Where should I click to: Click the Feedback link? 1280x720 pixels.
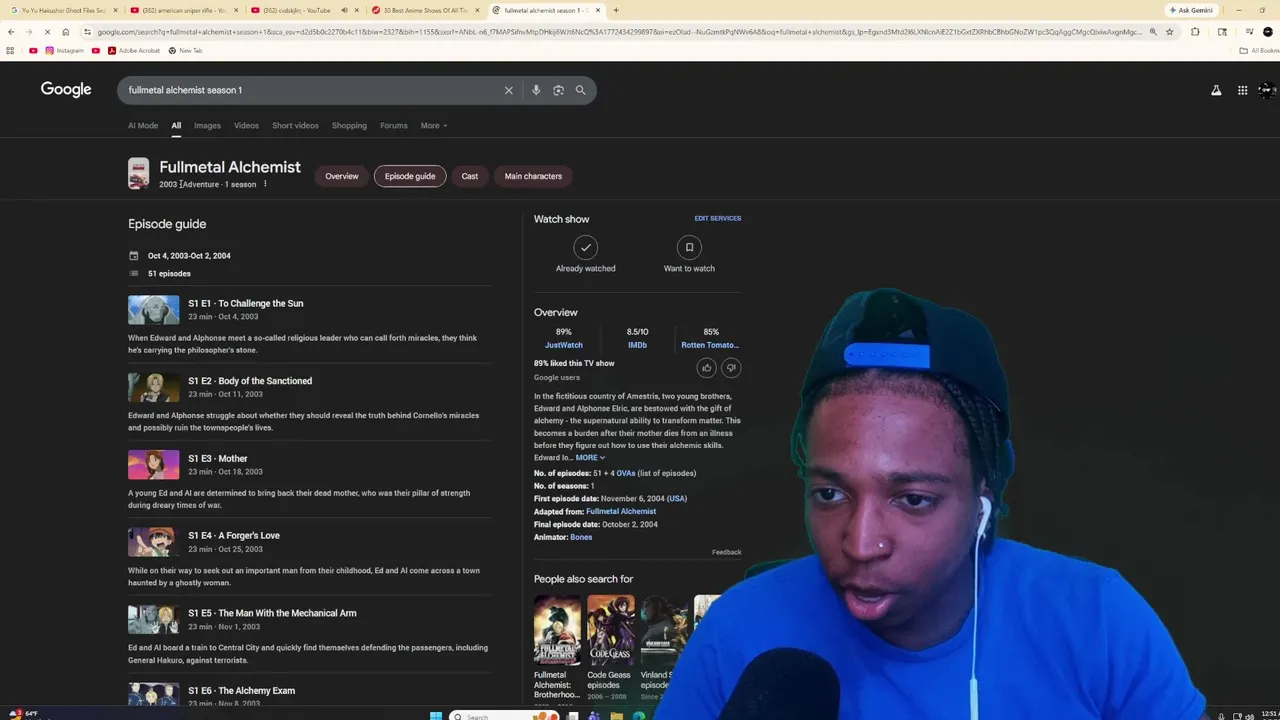click(x=727, y=552)
